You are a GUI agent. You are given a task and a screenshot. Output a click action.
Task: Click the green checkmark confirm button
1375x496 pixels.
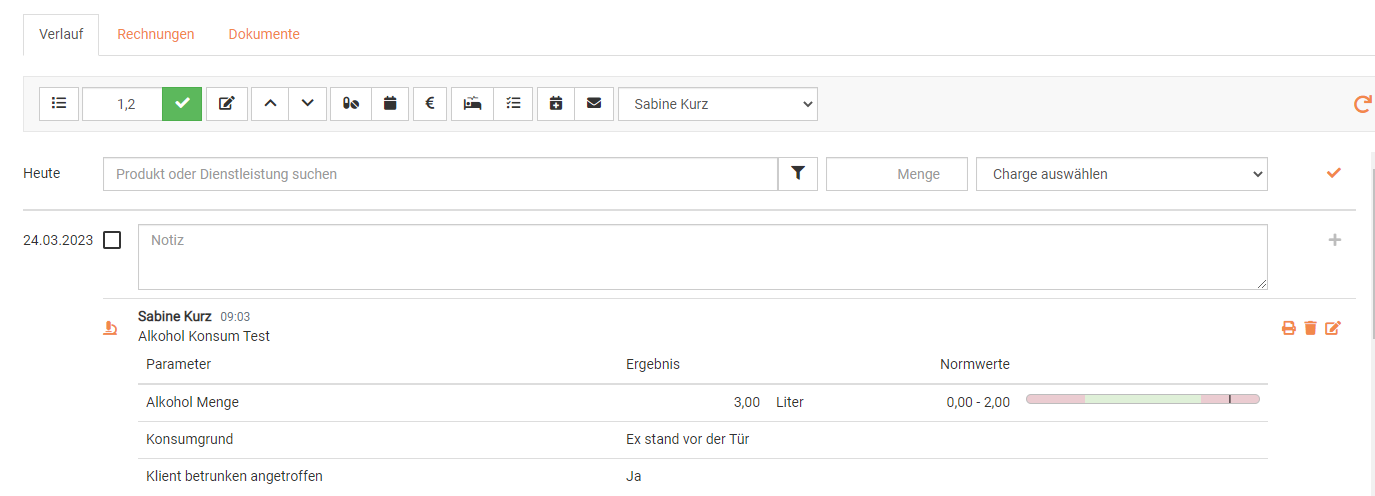(182, 103)
